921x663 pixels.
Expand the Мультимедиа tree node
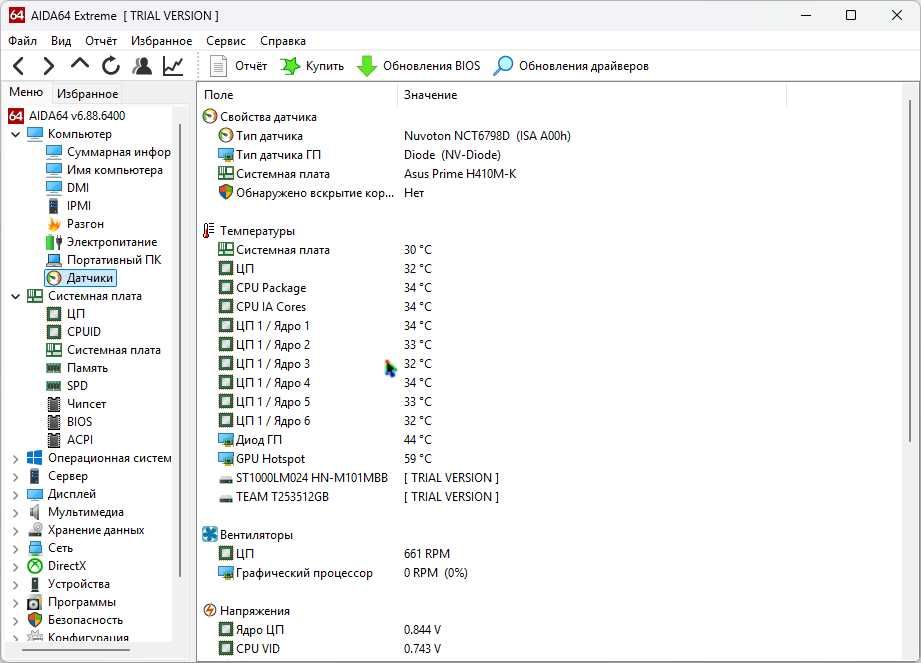coord(16,513)
